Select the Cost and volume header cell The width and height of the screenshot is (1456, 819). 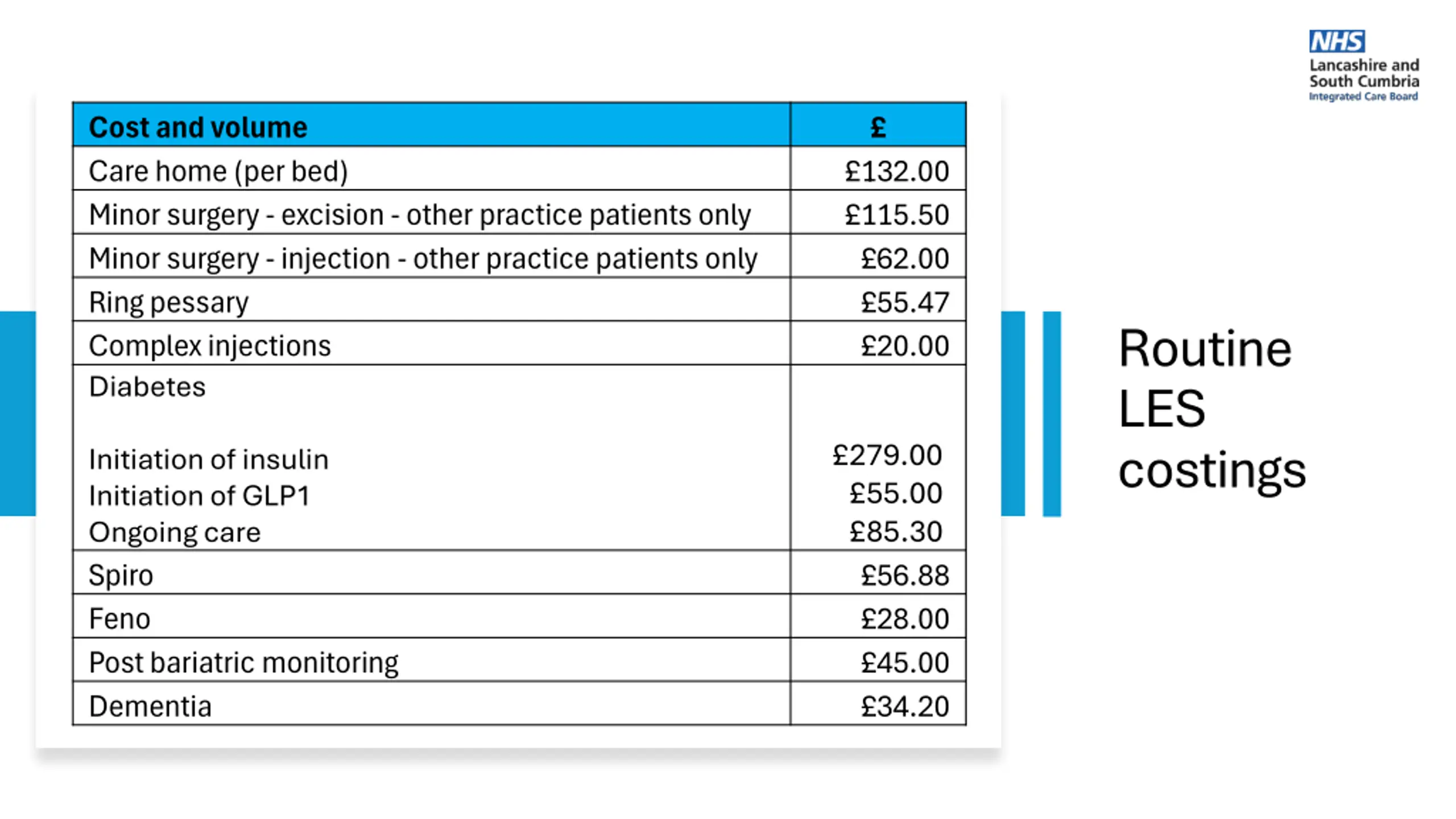pyautogui.click(x=198, y=127)
